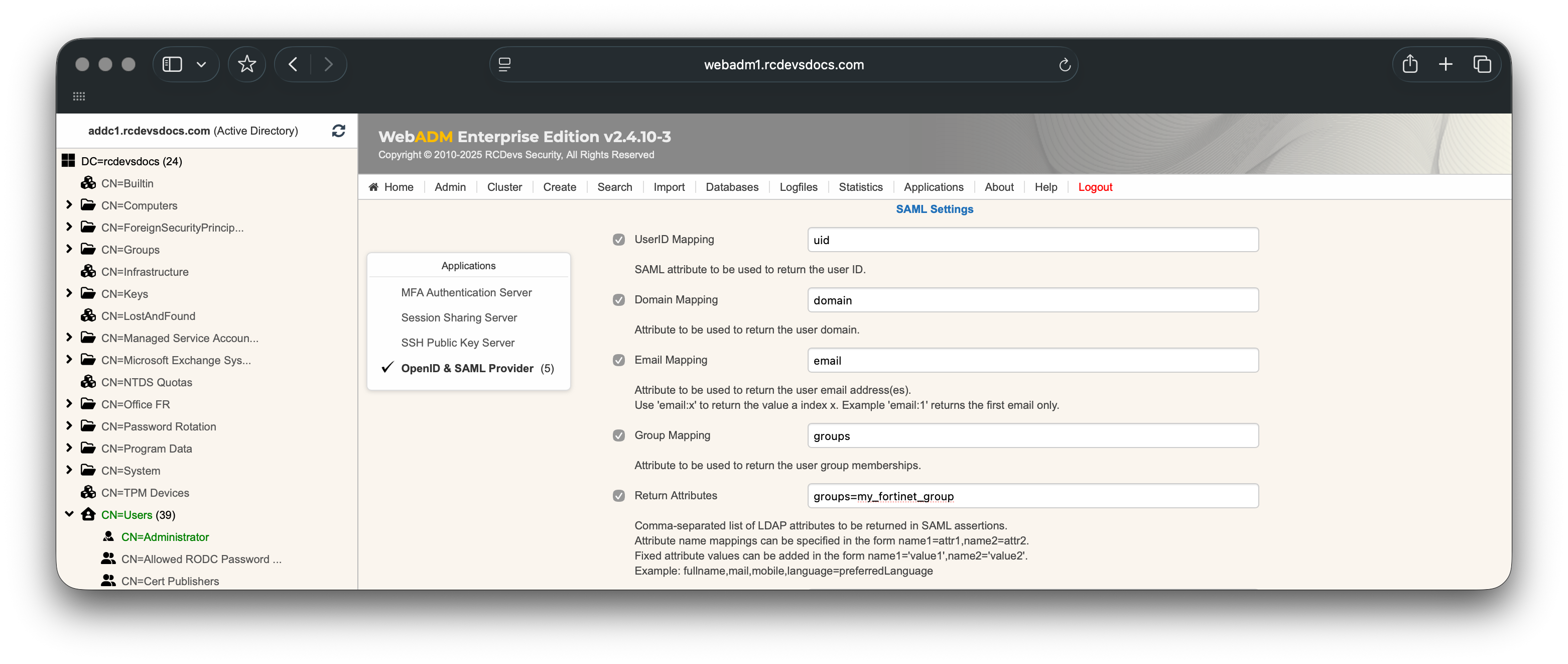Open the Databases menu item
The image size is (1568, 664).
(732, 187)
